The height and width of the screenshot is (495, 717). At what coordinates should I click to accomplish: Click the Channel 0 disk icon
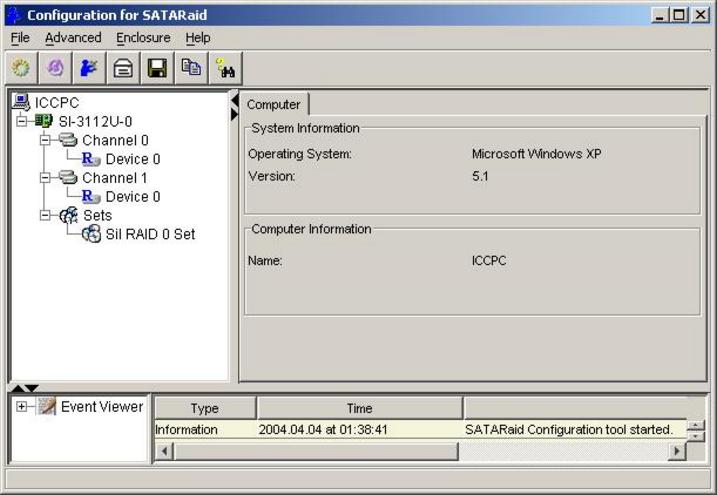(68, 139)
